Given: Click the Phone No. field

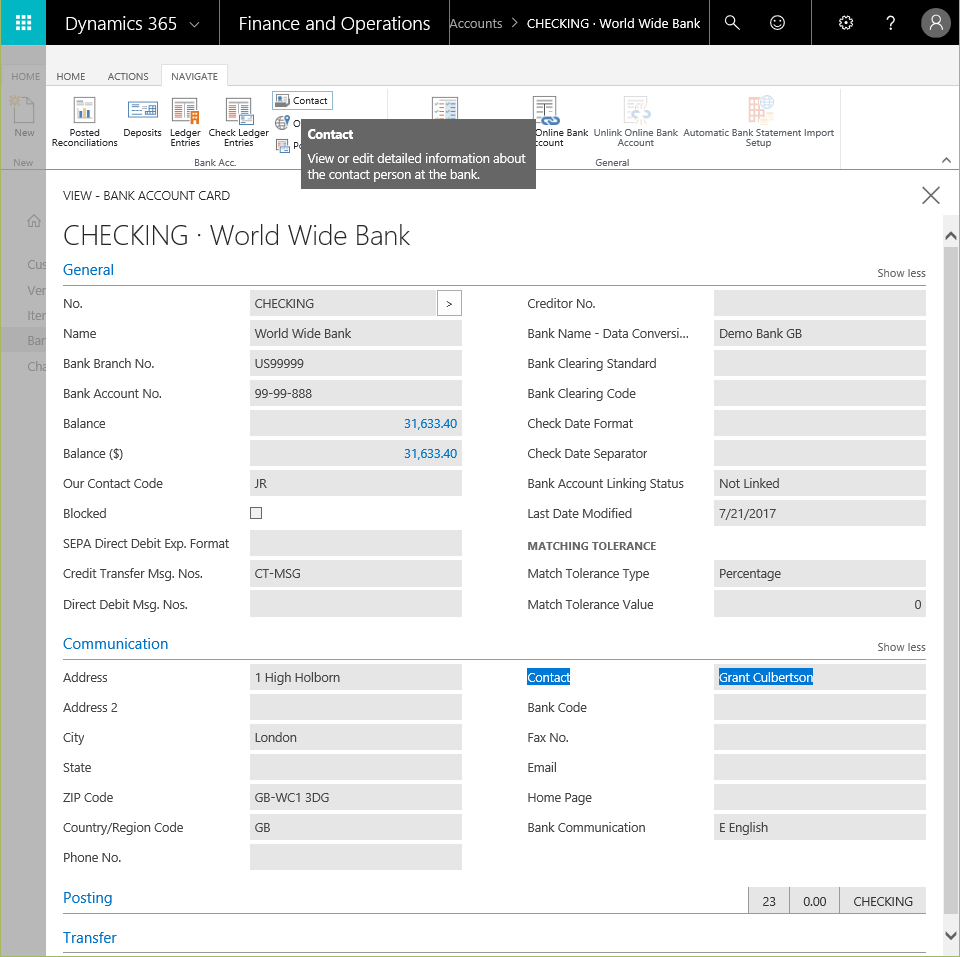Looking at the screenshot, I should tap(356, 857).
